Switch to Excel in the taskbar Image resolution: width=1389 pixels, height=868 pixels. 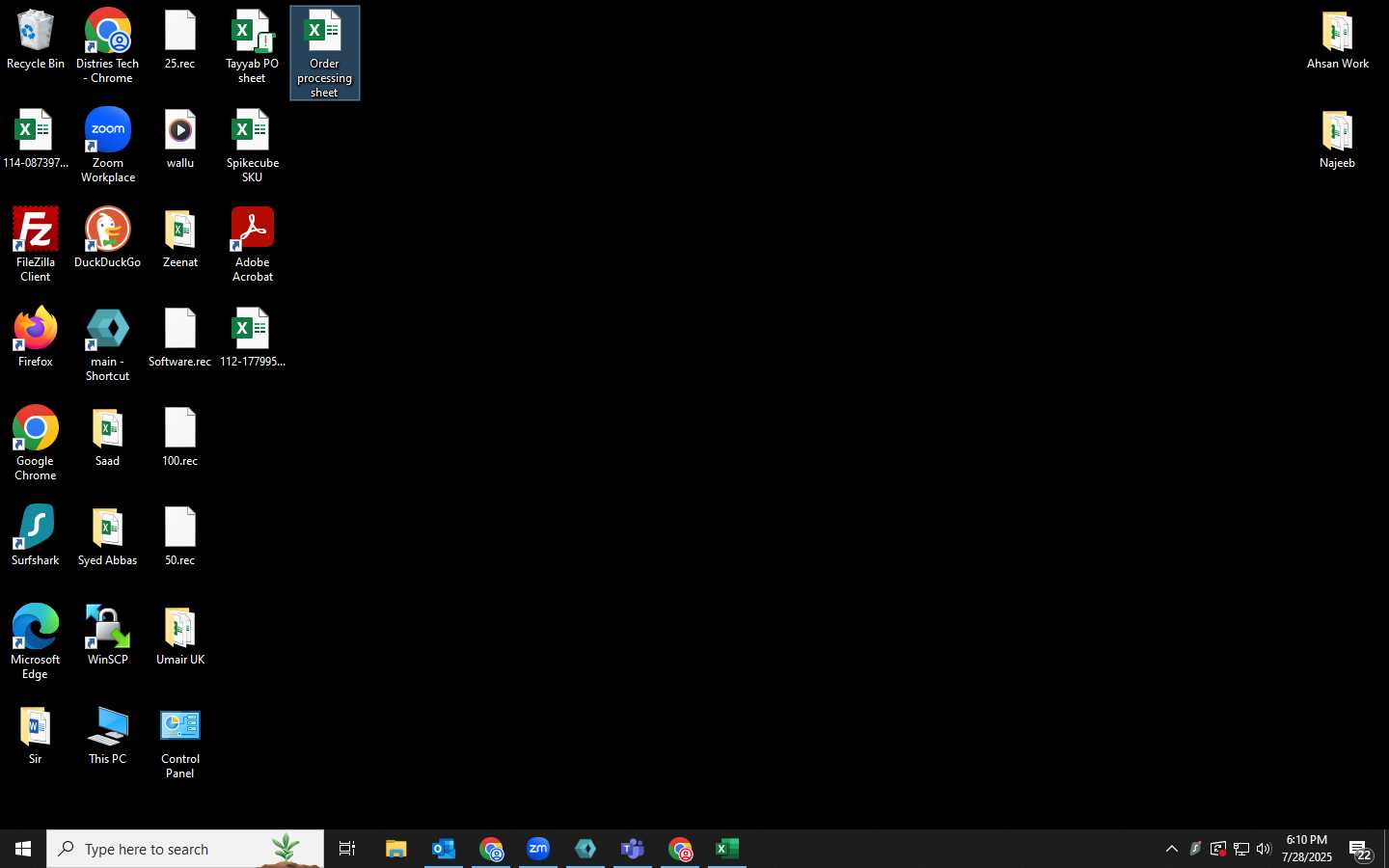tap(727, 849)
